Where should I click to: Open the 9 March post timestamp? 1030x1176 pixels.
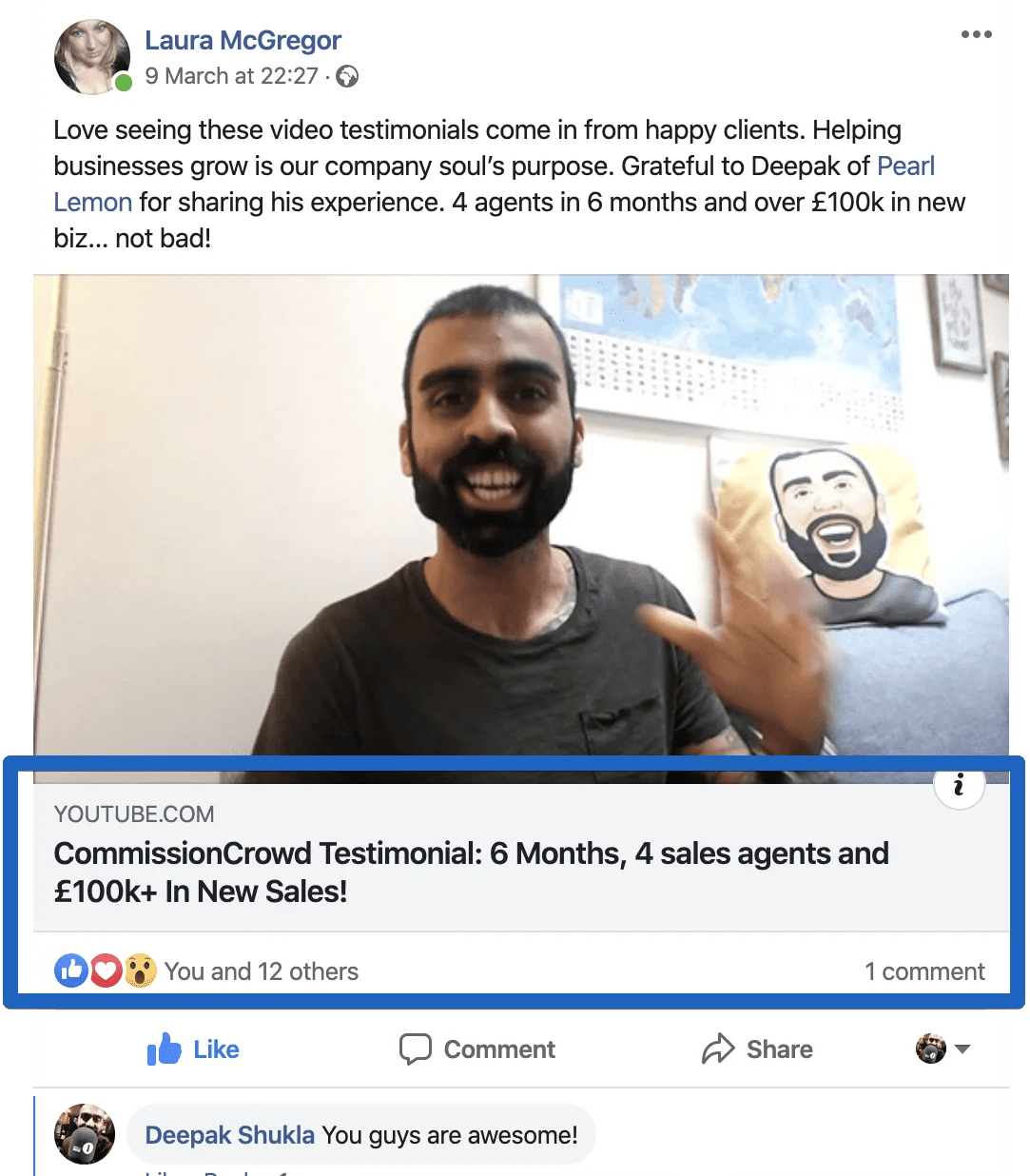point(231,76)
